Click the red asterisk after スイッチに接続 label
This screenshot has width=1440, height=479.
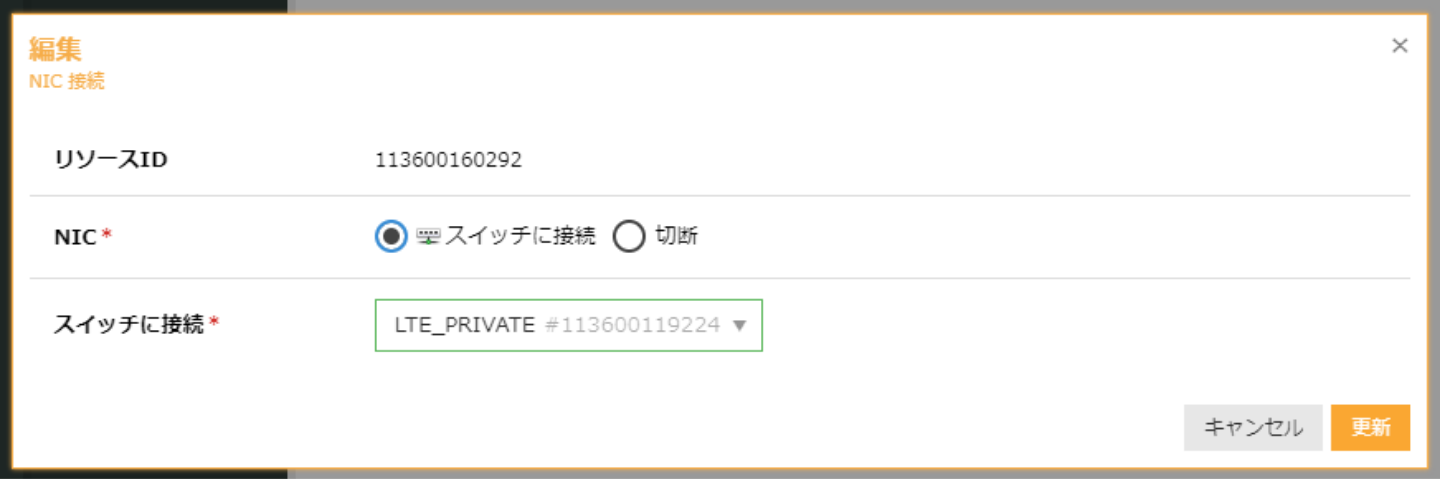pos(213,323)
